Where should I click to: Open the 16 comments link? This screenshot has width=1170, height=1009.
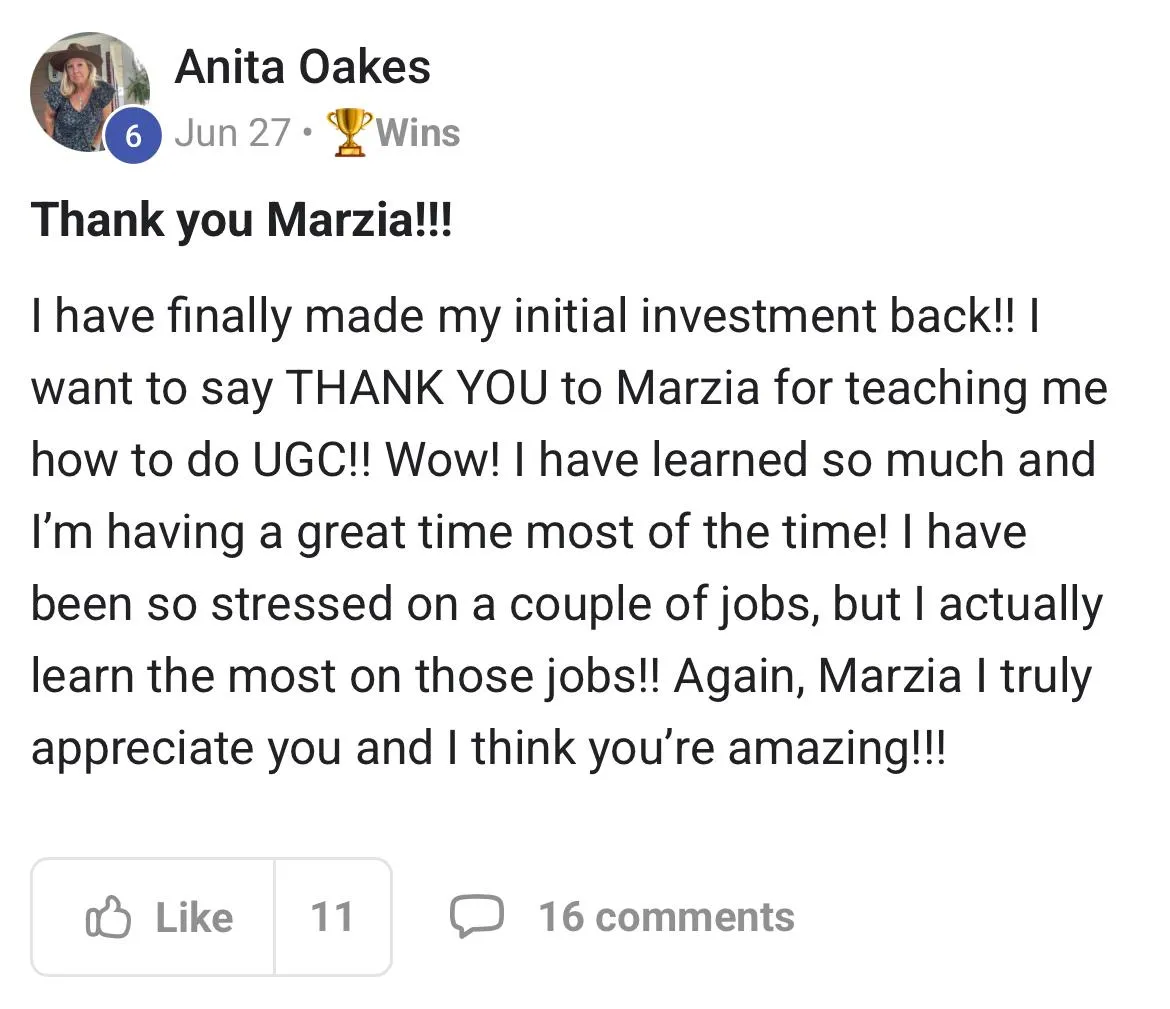pyautogui.click(x=666, y=917)
